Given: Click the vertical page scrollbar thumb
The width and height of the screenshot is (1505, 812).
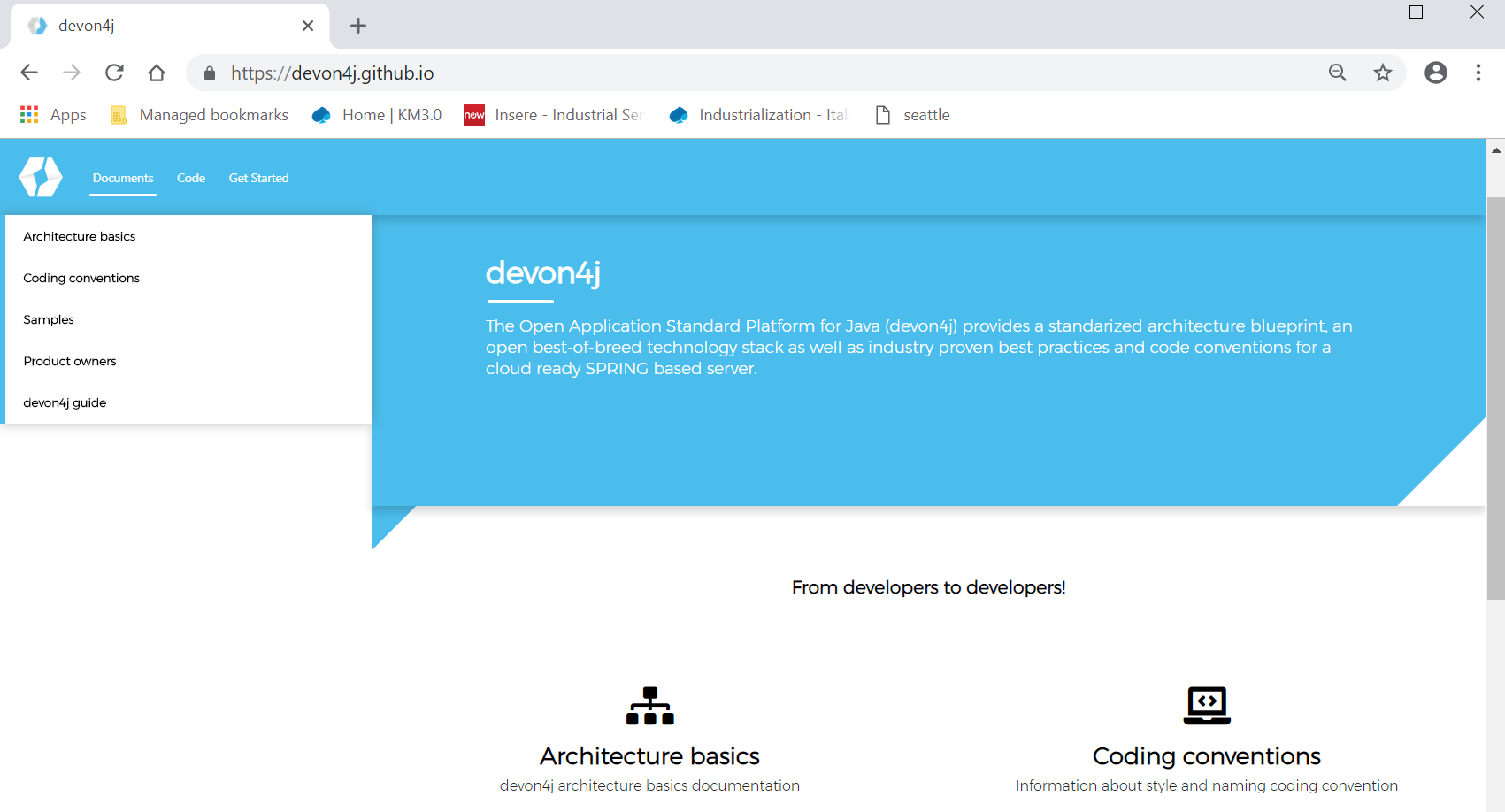Looking at the screenshot, I should [1495, 398].
